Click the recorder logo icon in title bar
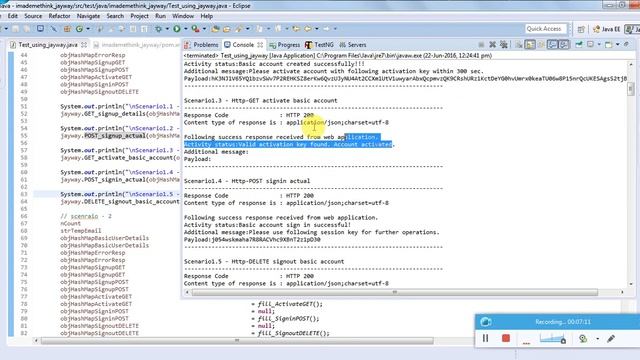640x360 pixels. (486, 322)
